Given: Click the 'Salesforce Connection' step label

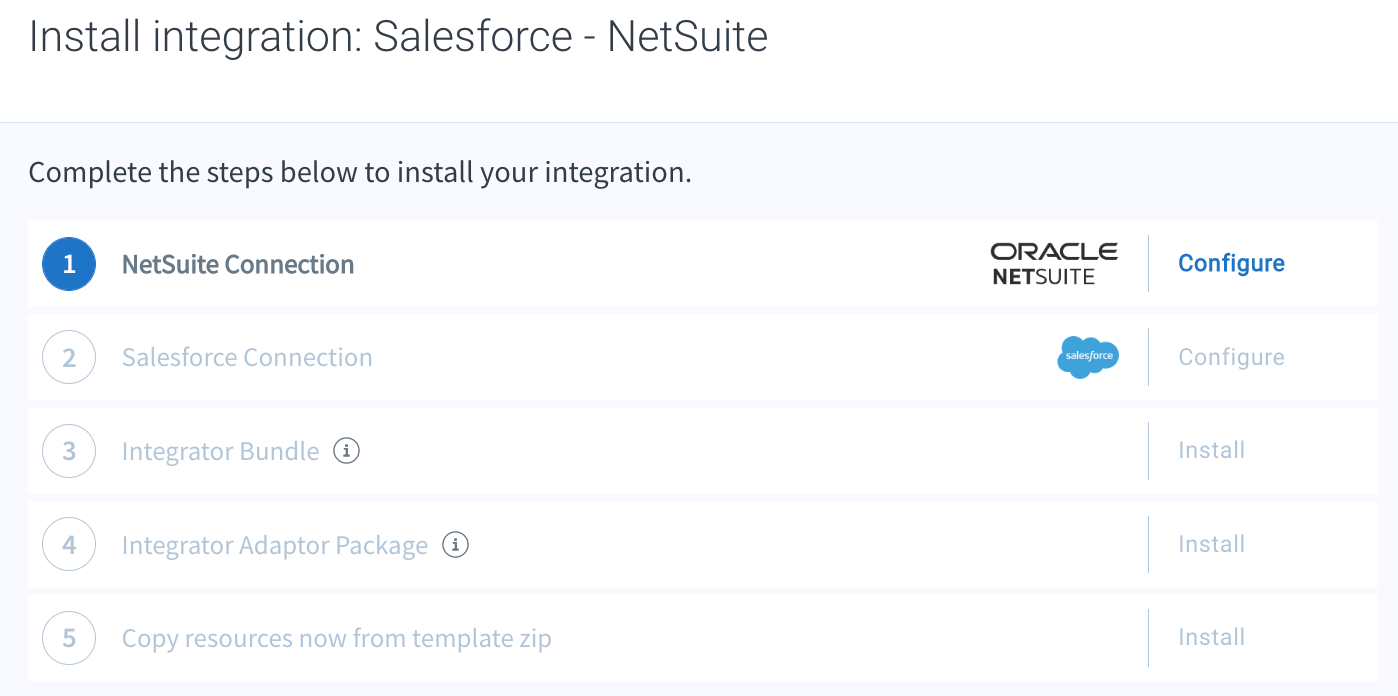Looking at the screenshot, I should (x=247, y=357).
